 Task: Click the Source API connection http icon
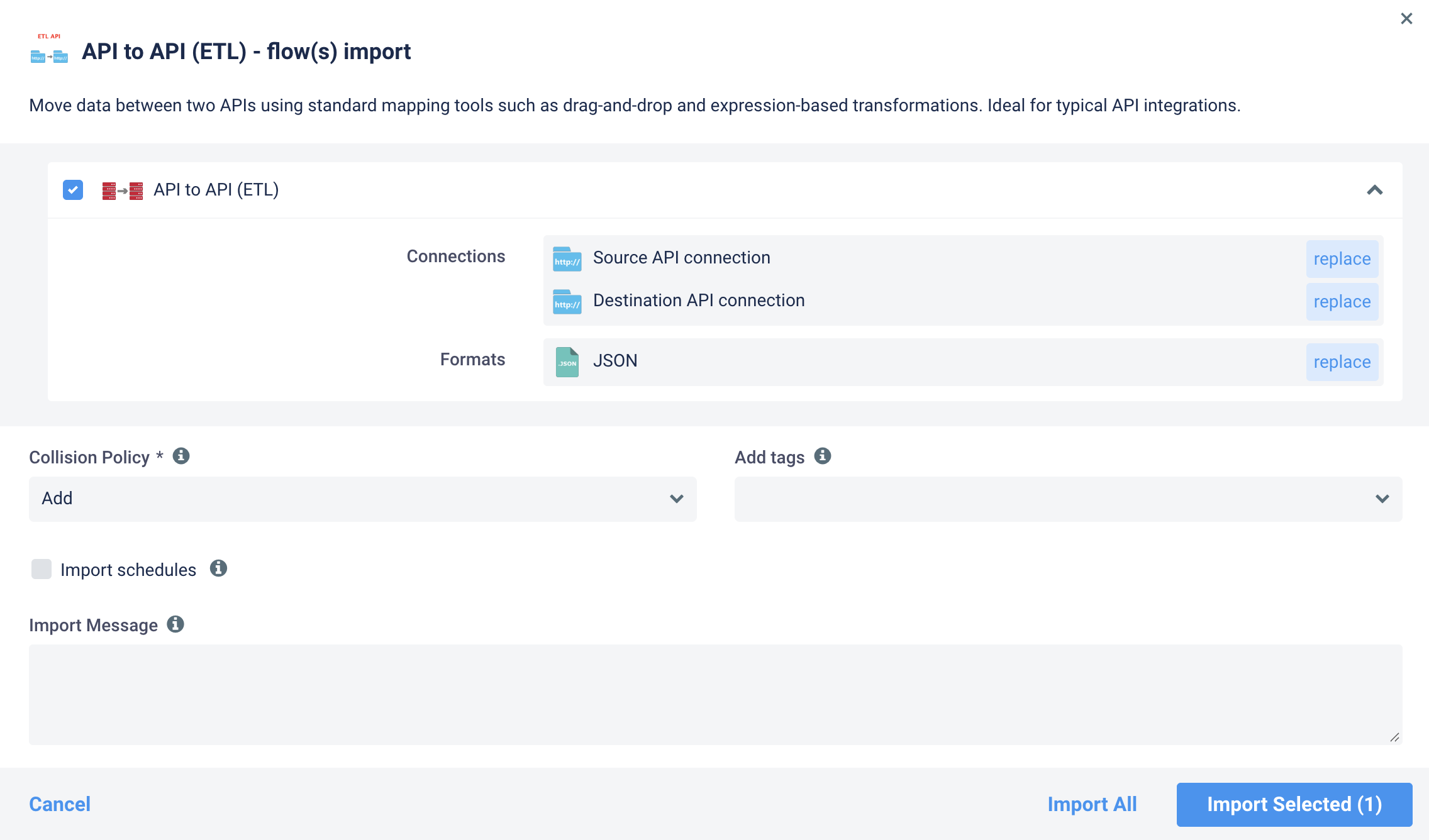[x=567, y=258]
